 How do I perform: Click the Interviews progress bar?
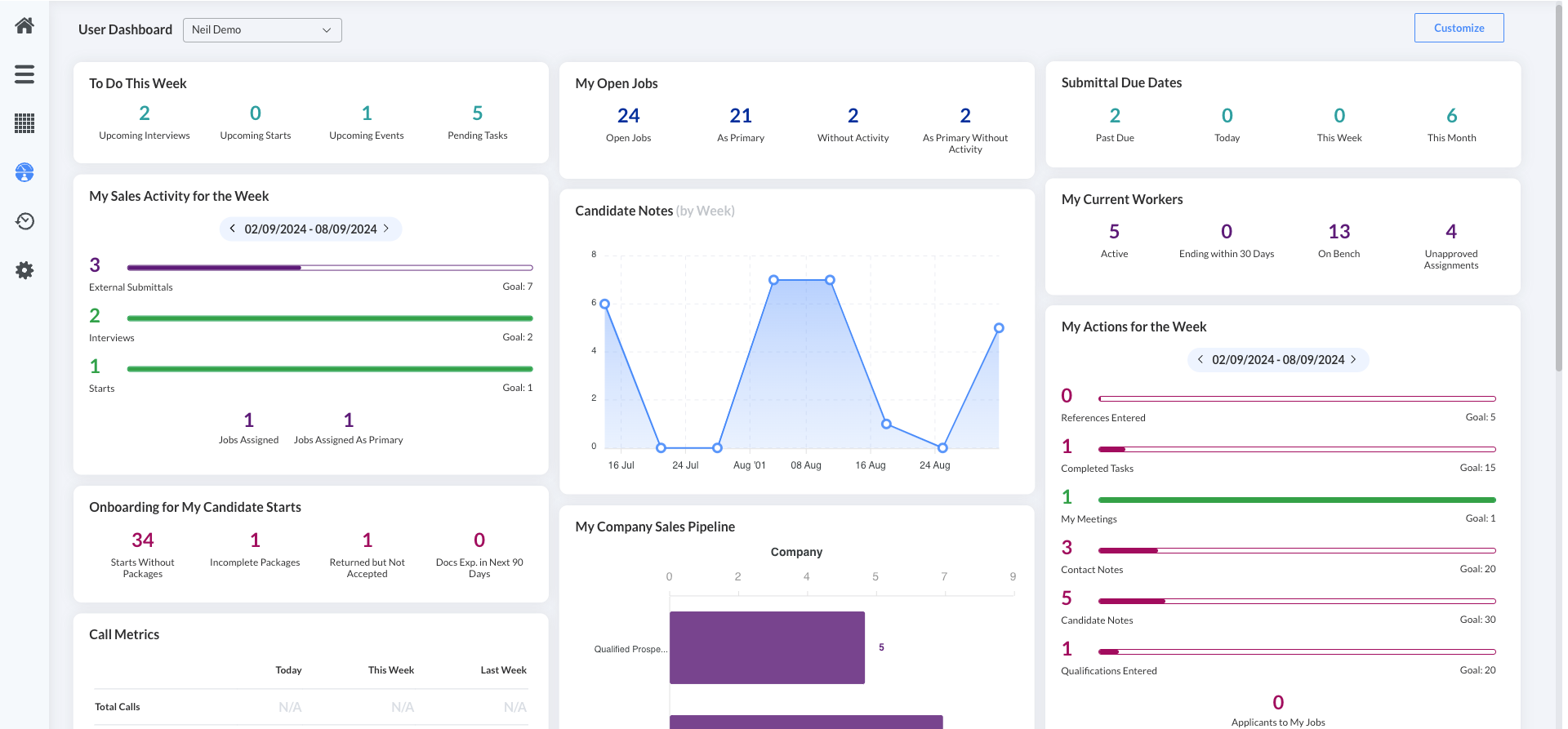[x=330, y=318]
